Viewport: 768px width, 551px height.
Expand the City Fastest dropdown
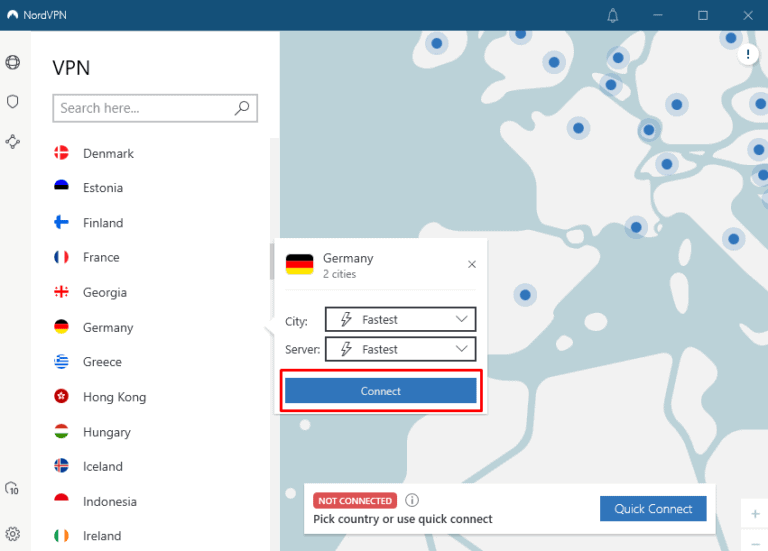[x=400, y=319]
